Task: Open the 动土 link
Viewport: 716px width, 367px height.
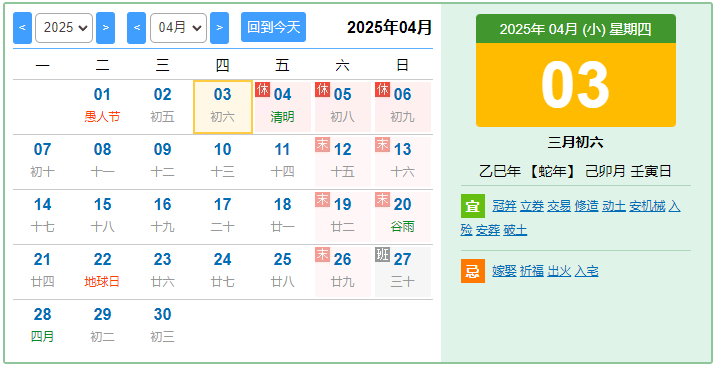Action: coord(614,206)
